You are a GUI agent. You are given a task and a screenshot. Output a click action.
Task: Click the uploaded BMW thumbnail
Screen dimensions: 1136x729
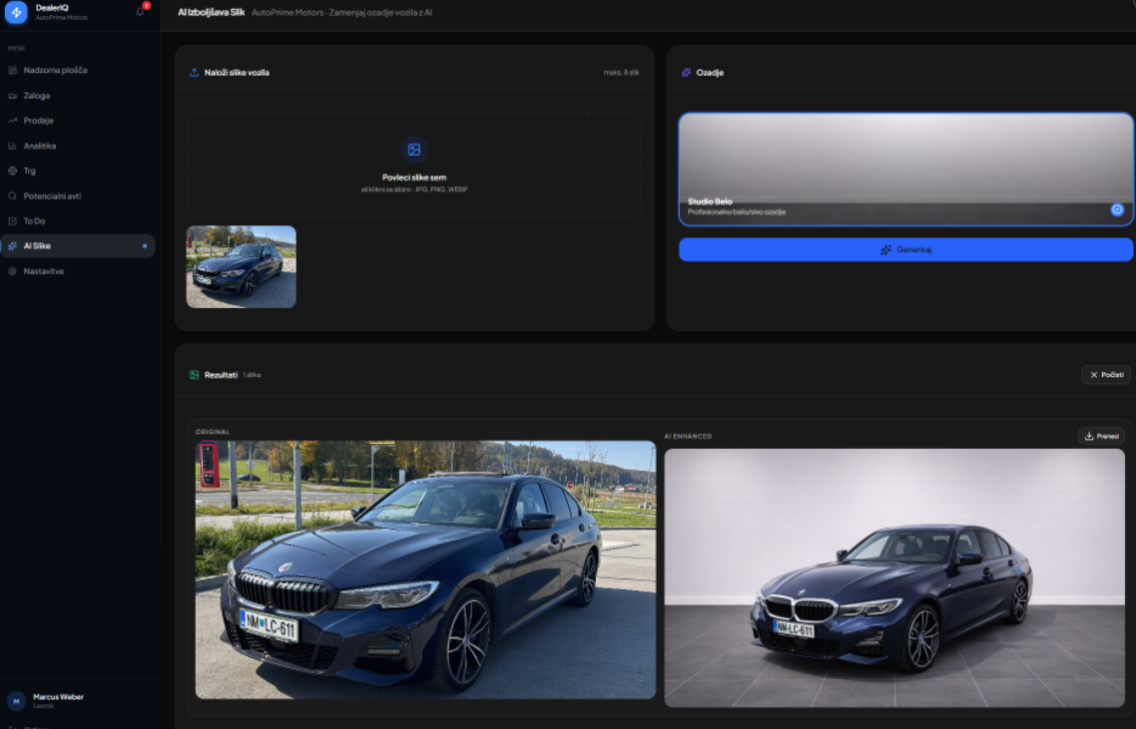241,267
